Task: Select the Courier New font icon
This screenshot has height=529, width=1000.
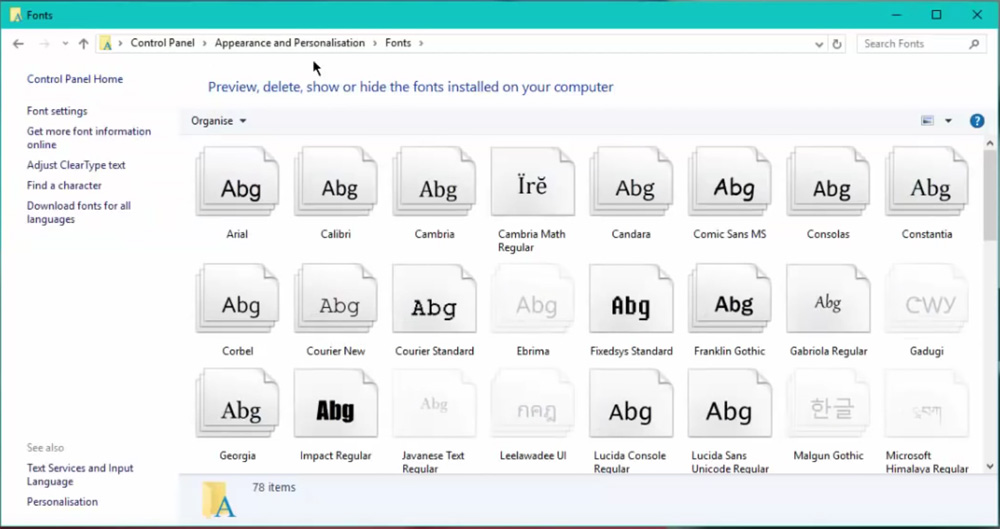Action: 336,299
